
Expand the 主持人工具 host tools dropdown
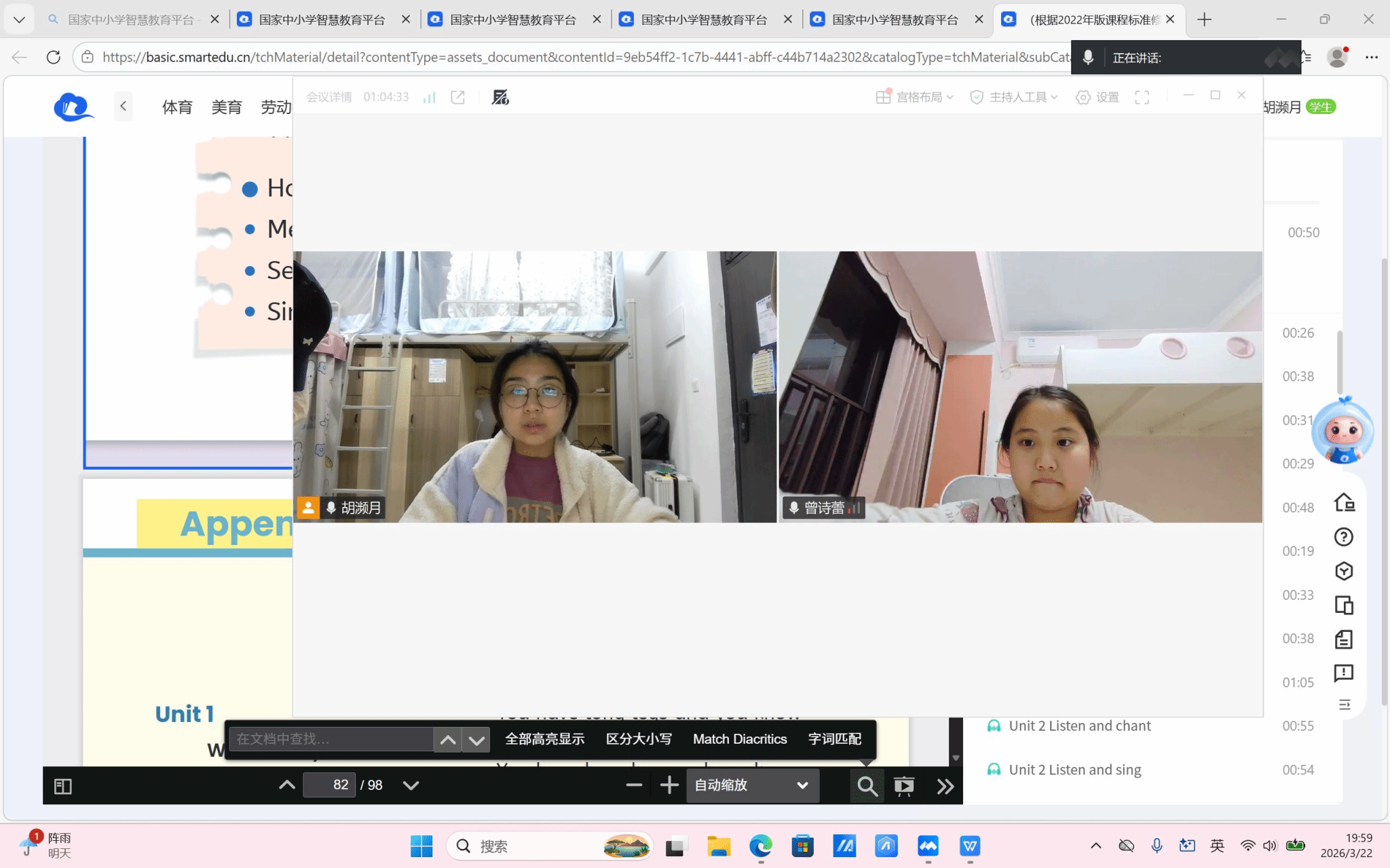click(1014, 97)
